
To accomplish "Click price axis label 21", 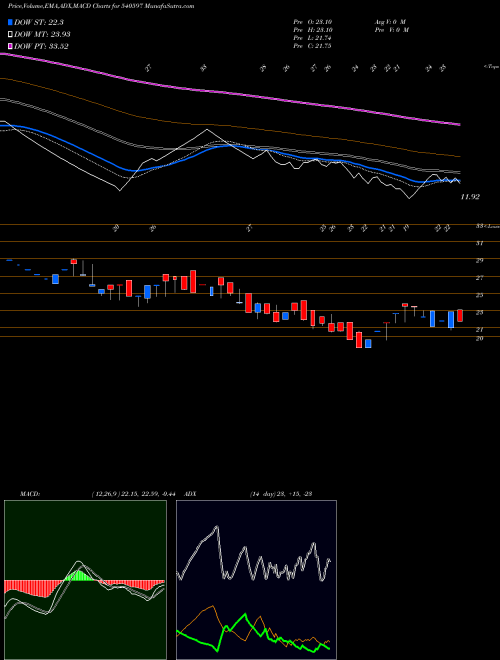I will tap(479, 330).
